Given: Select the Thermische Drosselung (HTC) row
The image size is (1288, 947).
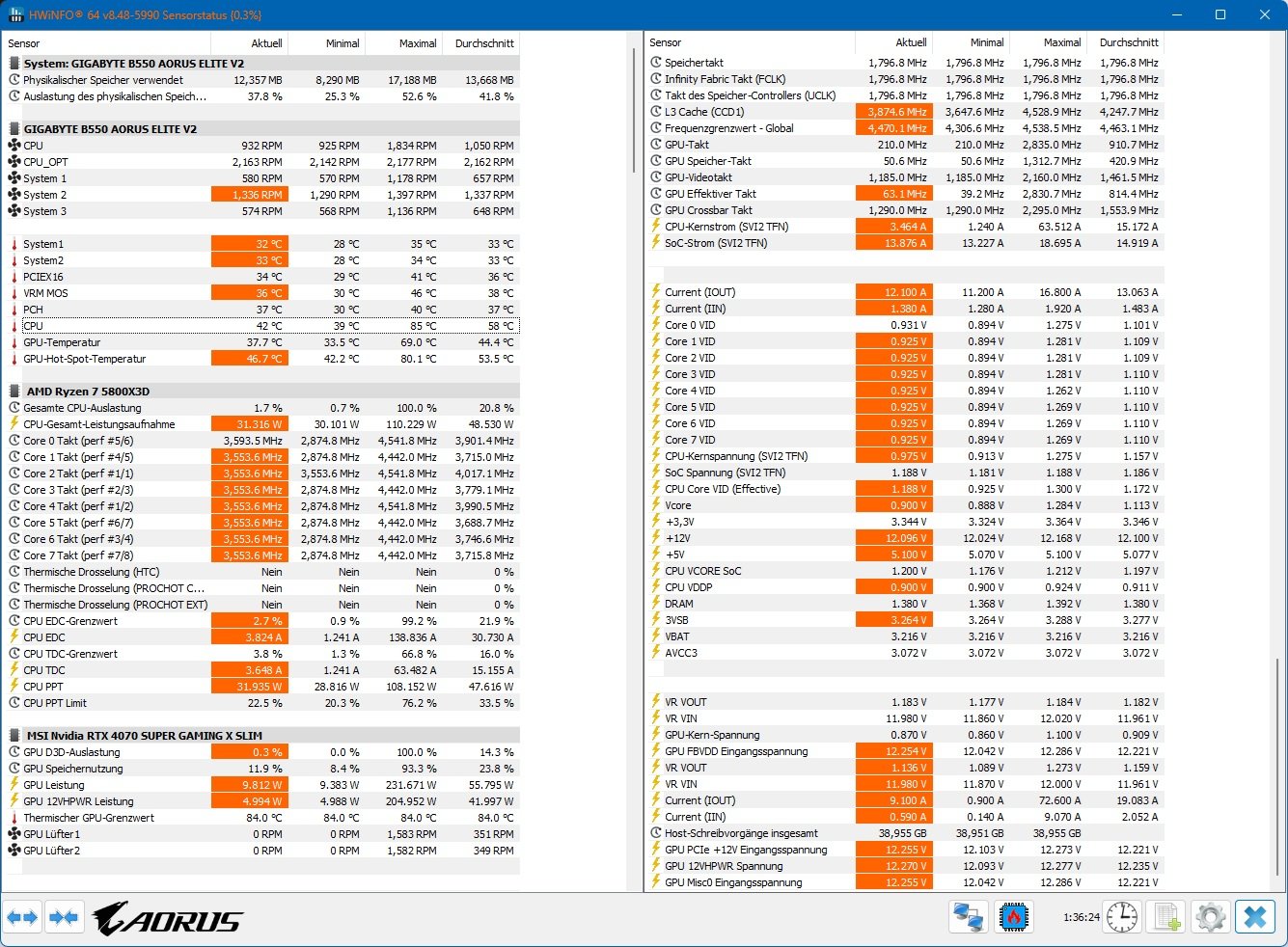Looking at the screenshot, I should click(262, 572).
